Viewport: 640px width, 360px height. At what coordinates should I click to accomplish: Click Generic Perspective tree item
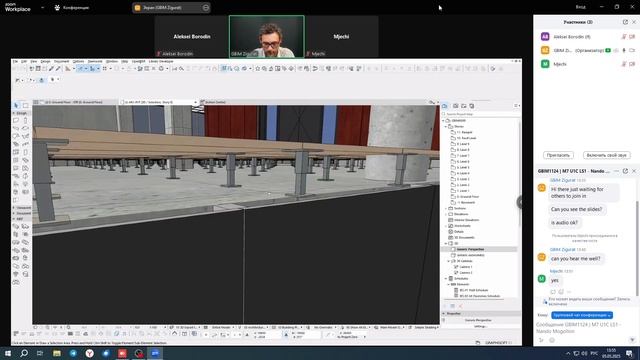point(470,249)
